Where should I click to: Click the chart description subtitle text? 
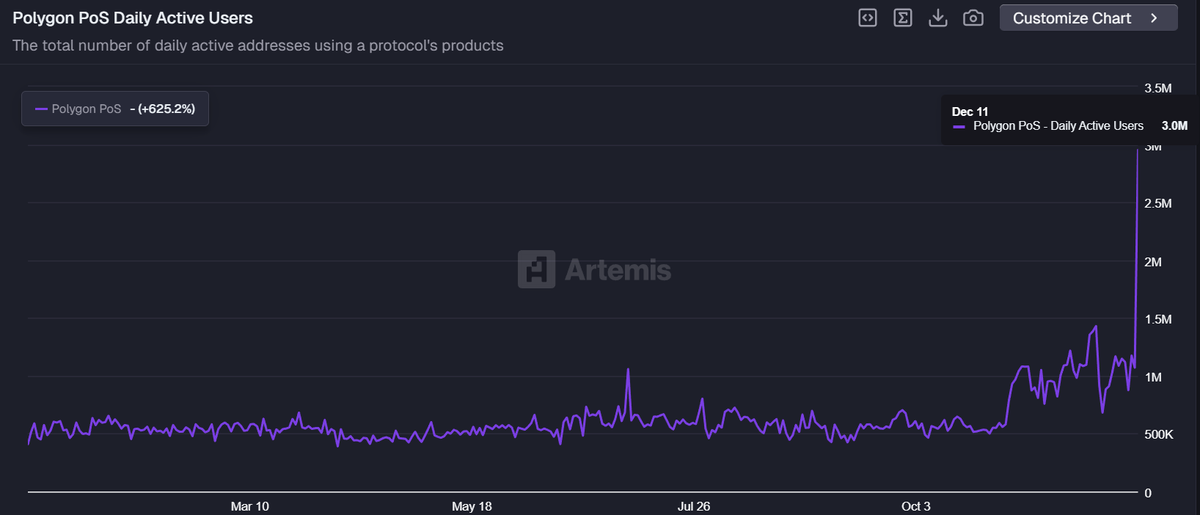[x=257, y=45]
